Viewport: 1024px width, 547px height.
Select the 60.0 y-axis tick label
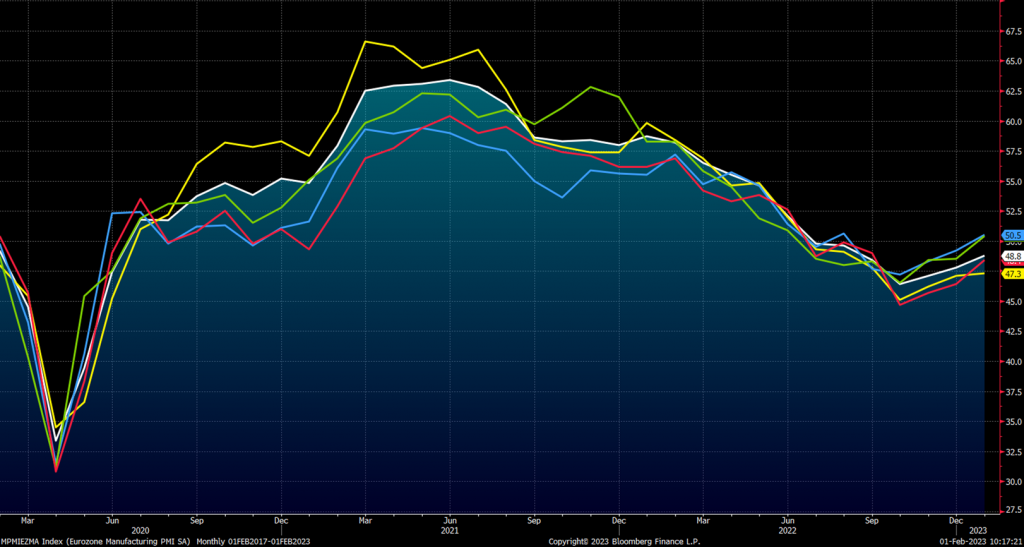1011,122
